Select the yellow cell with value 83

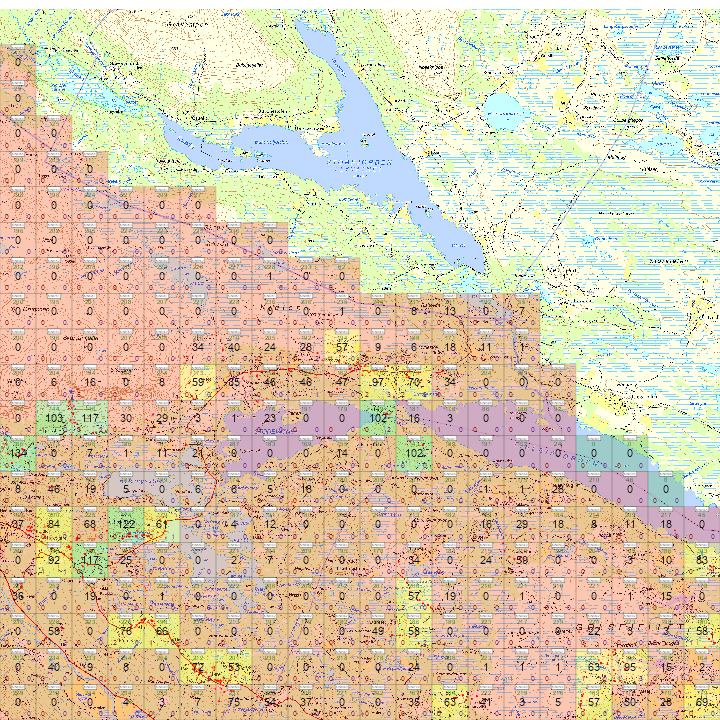point(701,561)
